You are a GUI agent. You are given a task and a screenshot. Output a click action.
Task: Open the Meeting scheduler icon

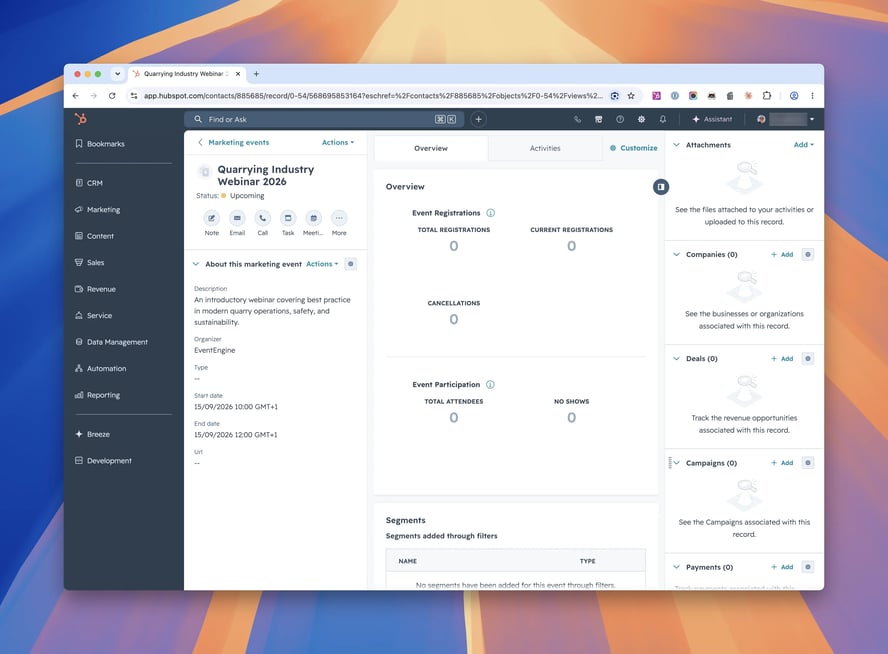point(313,218)
